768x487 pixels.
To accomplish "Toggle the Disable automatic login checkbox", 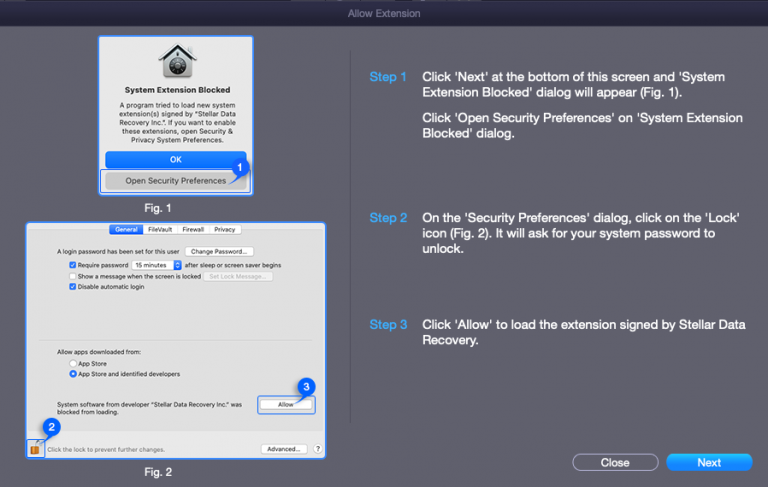I will pos(72,287).
